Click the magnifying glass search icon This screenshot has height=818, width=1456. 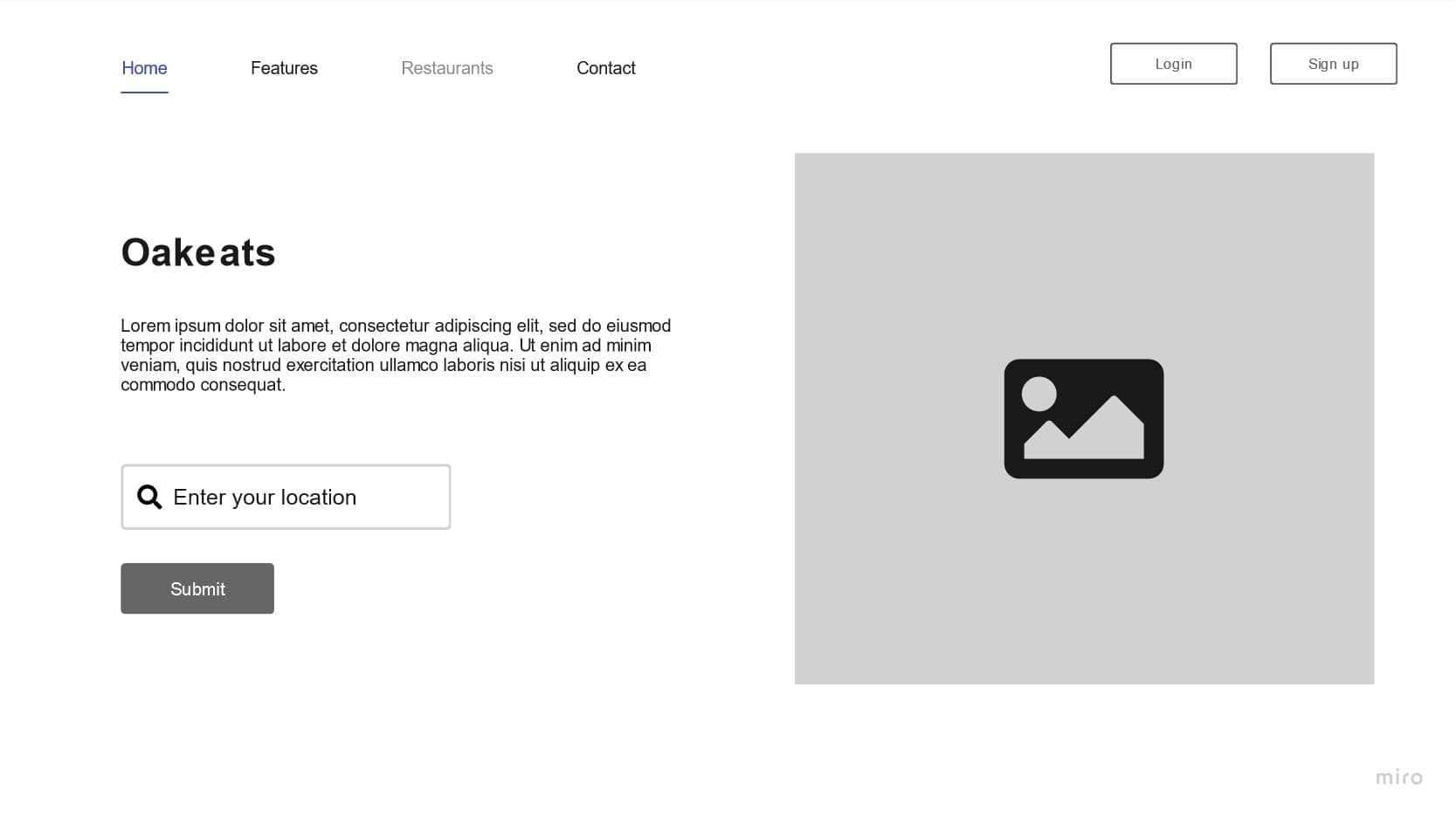(x=148, y=496)
